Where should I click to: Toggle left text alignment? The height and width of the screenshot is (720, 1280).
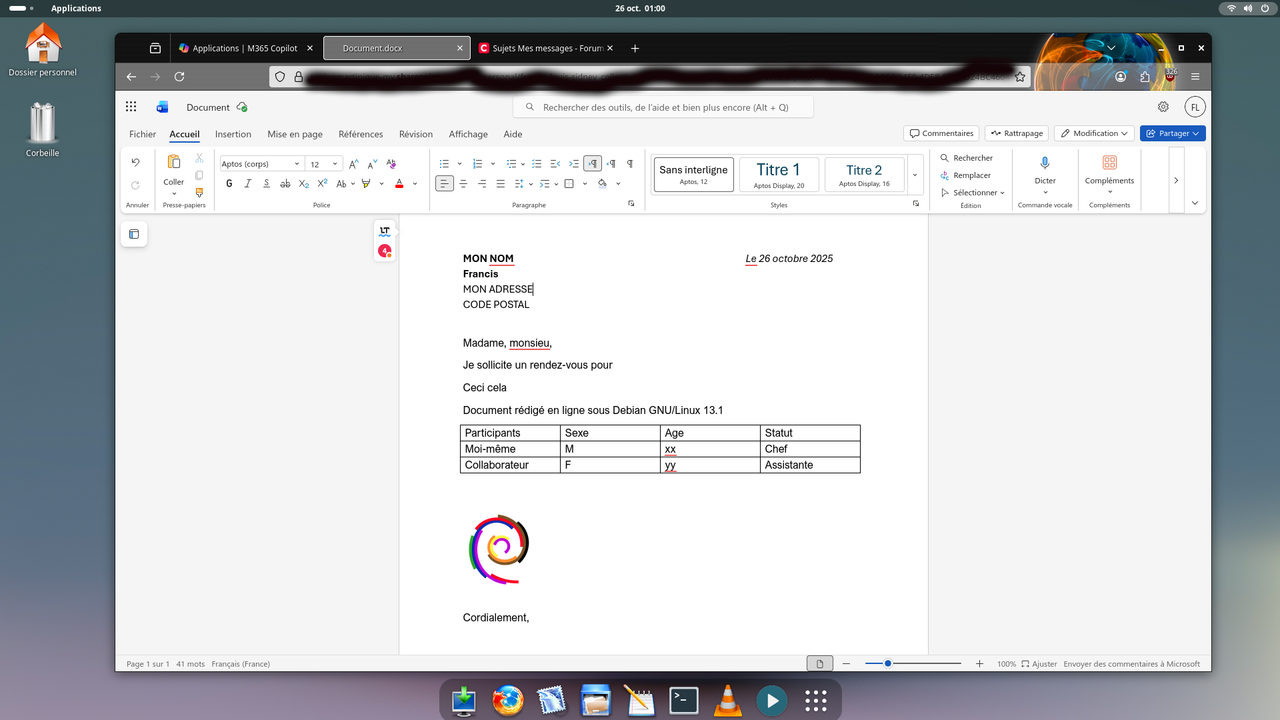point(444,184)
